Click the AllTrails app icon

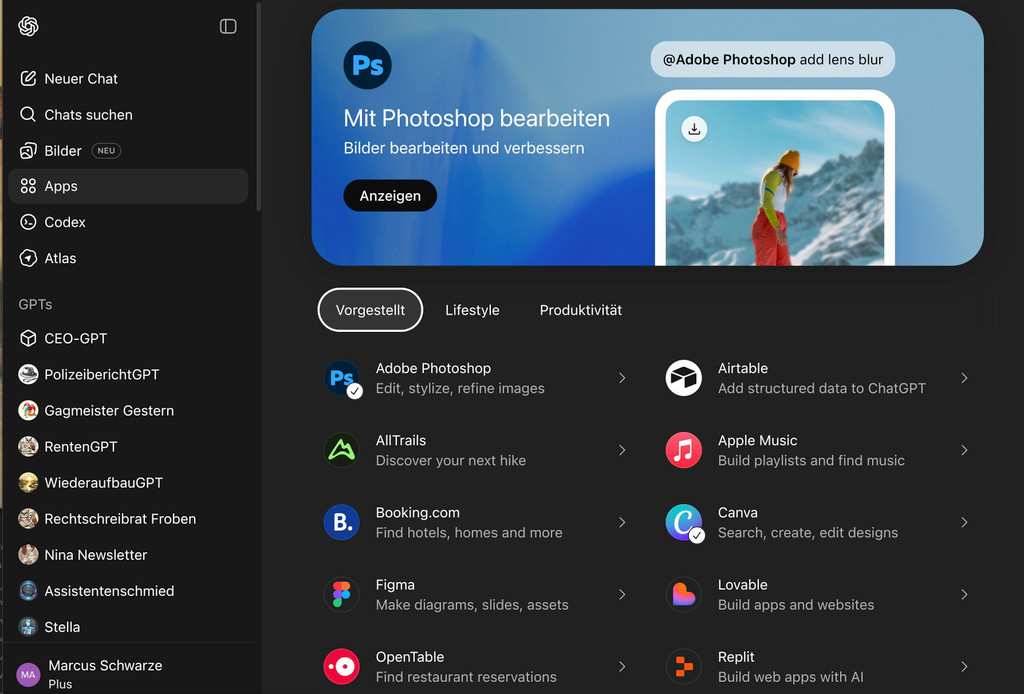click(342, 451)
